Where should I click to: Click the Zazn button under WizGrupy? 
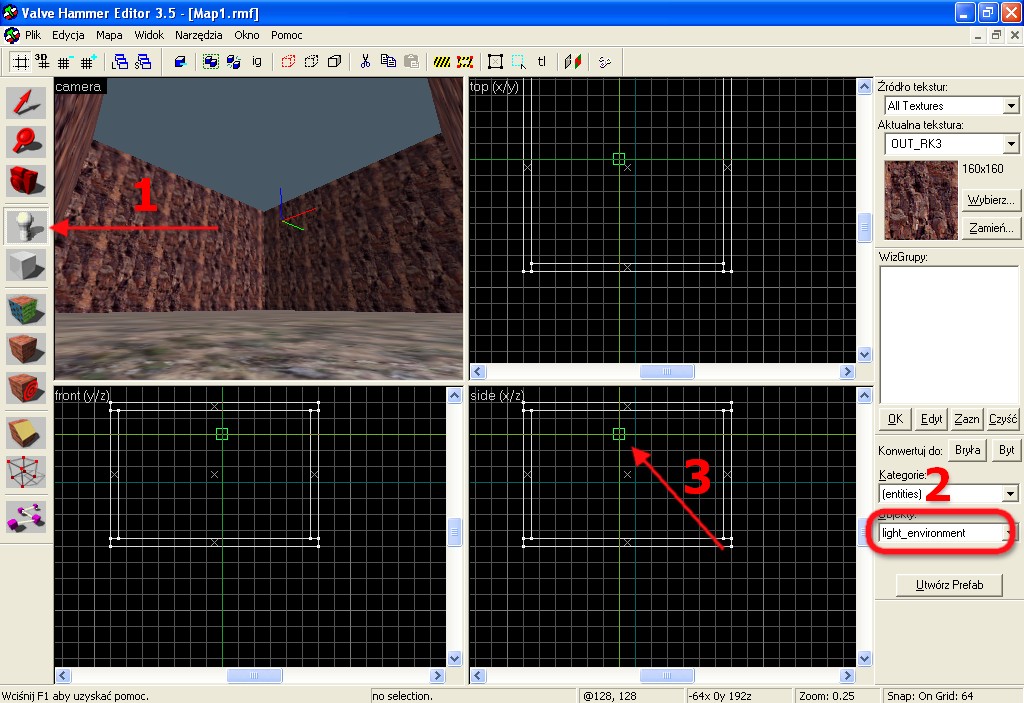click(967, 419)
